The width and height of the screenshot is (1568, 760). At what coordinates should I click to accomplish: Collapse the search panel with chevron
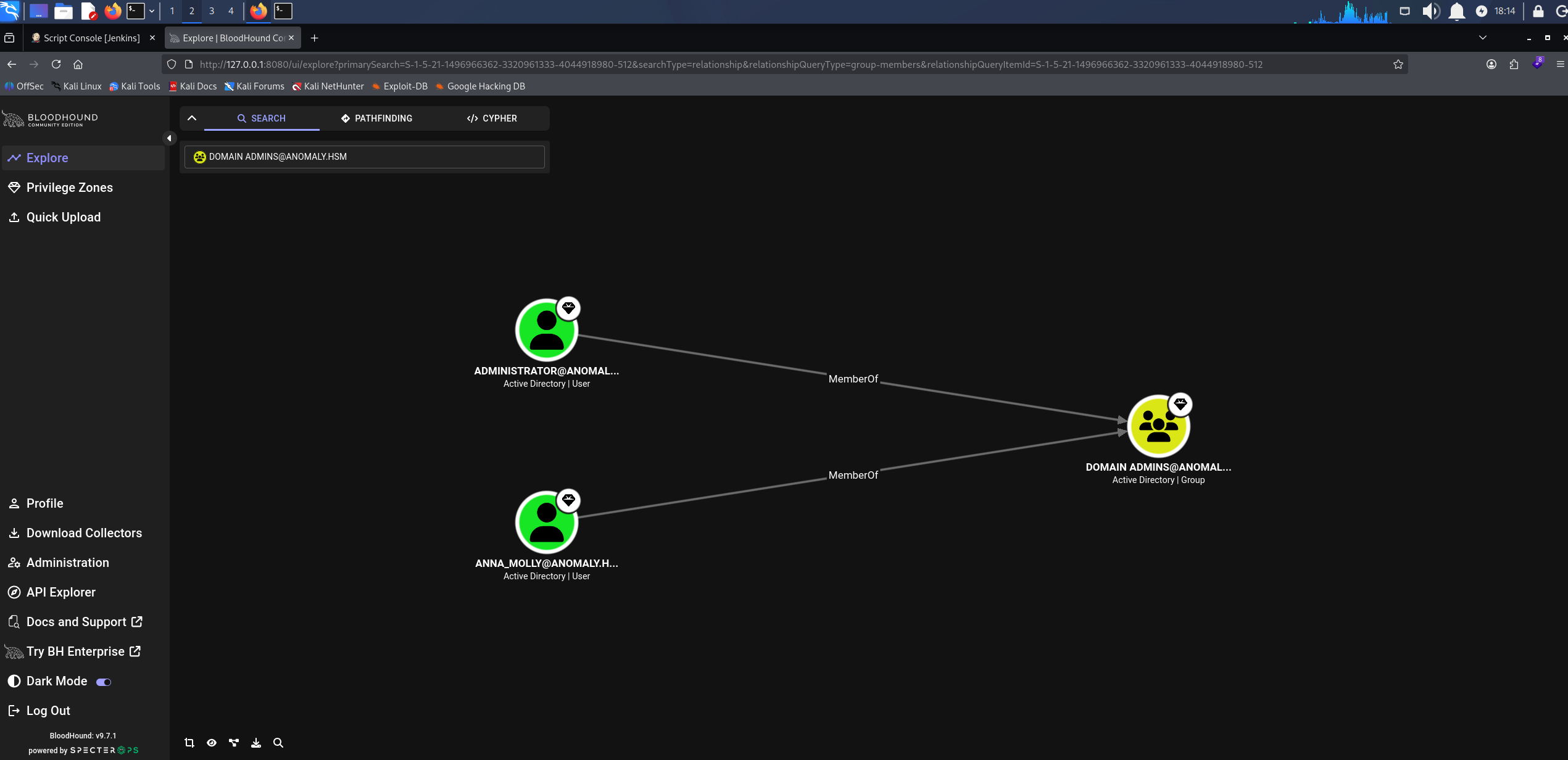point(192,118)
